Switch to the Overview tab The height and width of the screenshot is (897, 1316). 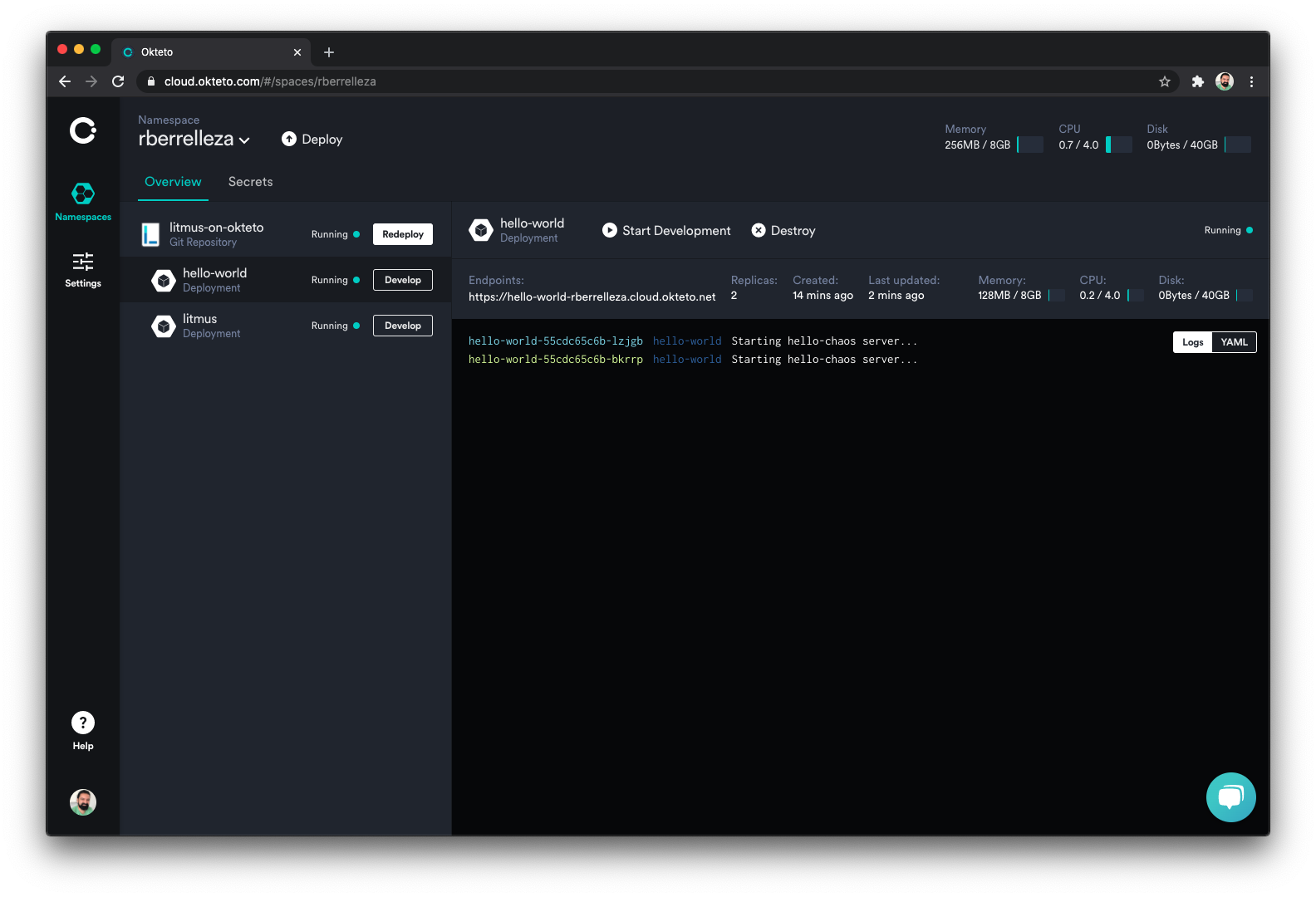pos(173,182)
